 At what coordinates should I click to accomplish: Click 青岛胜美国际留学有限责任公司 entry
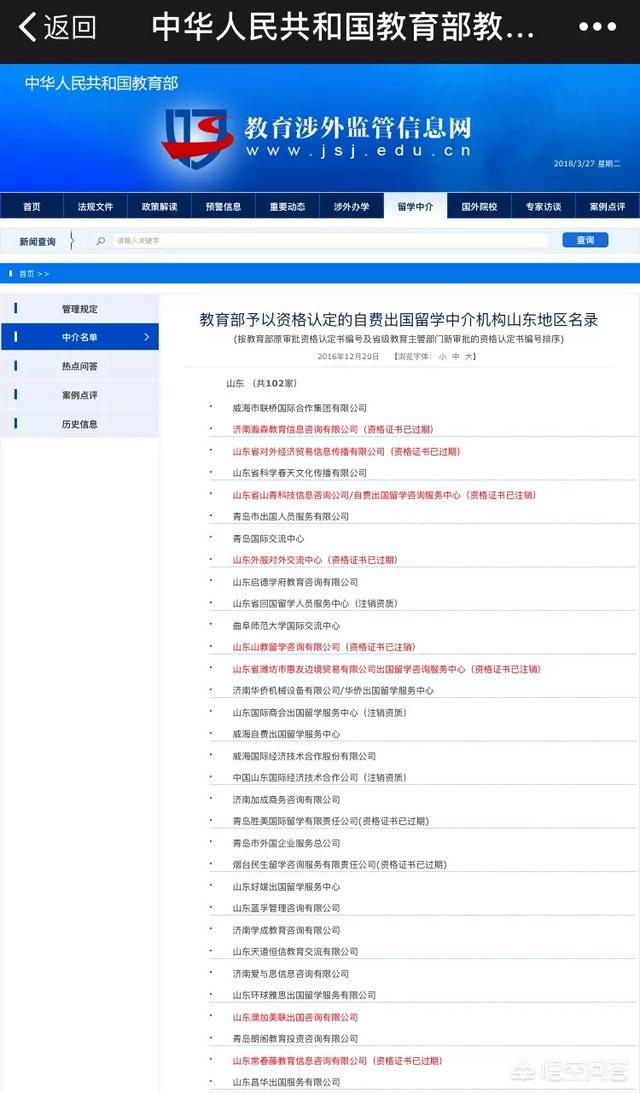[x=330, y=821]
